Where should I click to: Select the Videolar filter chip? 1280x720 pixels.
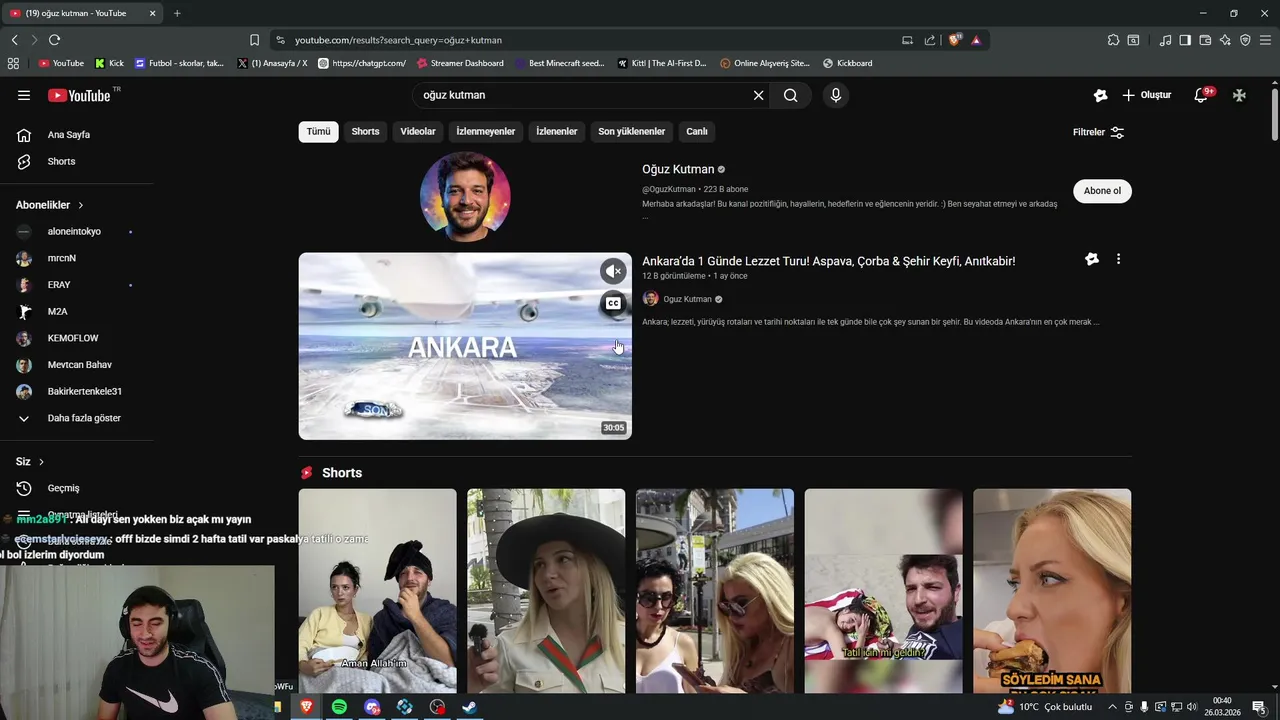pyautogui.click(x=418, y=131)
